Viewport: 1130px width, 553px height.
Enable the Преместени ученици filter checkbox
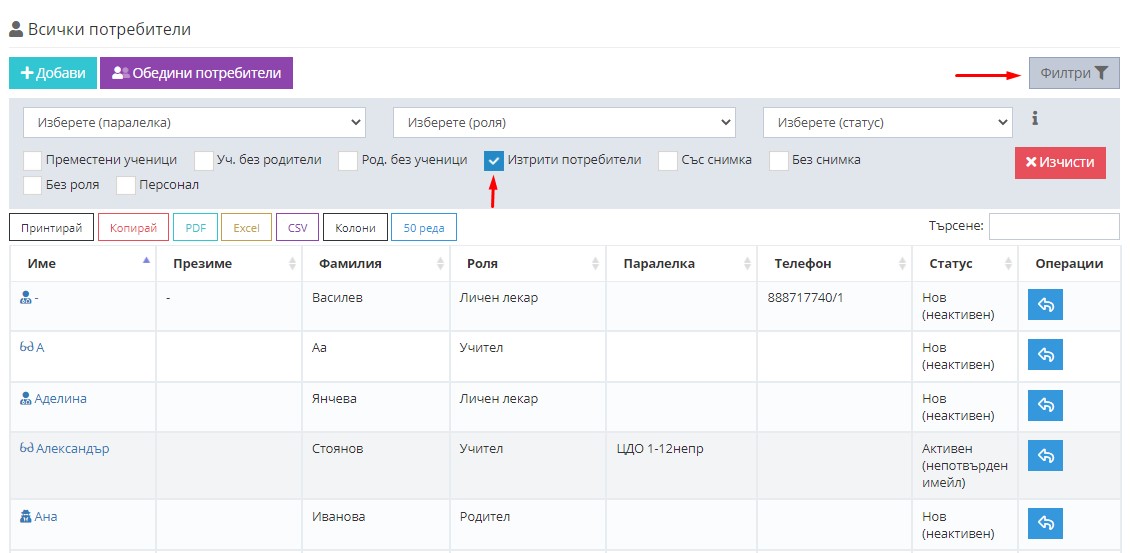pyautogui.click(x=33, y=161)
